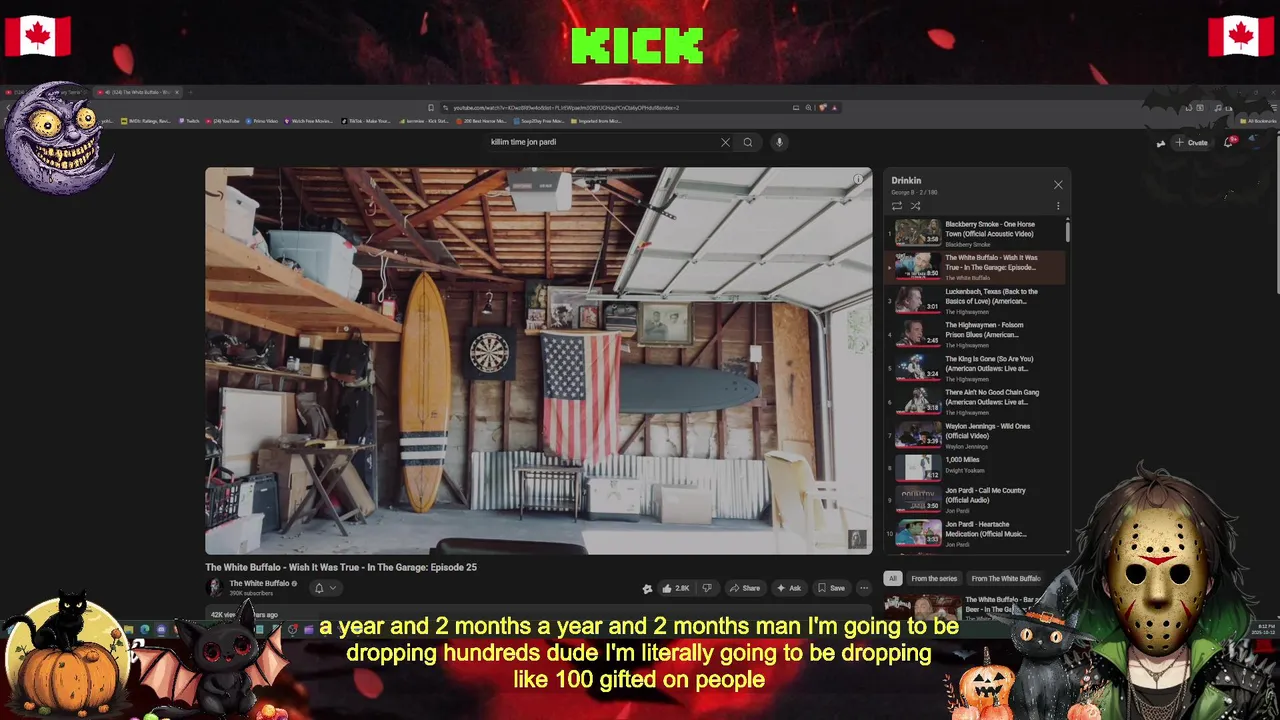Click the browser address bar URL

tap(566, 108)
